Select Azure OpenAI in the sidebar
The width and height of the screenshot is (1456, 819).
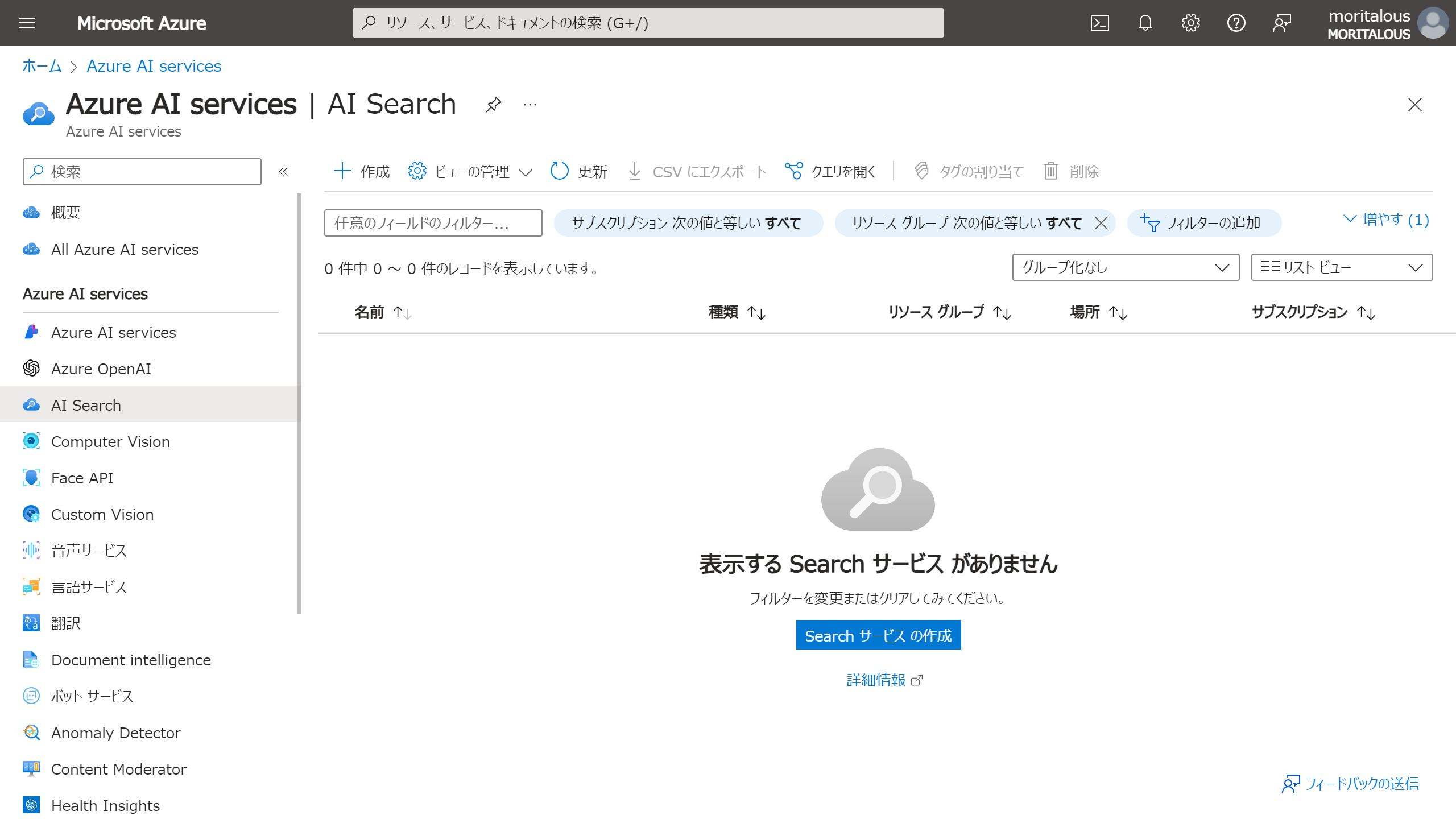pyautogui.click(x=101, y=369)
